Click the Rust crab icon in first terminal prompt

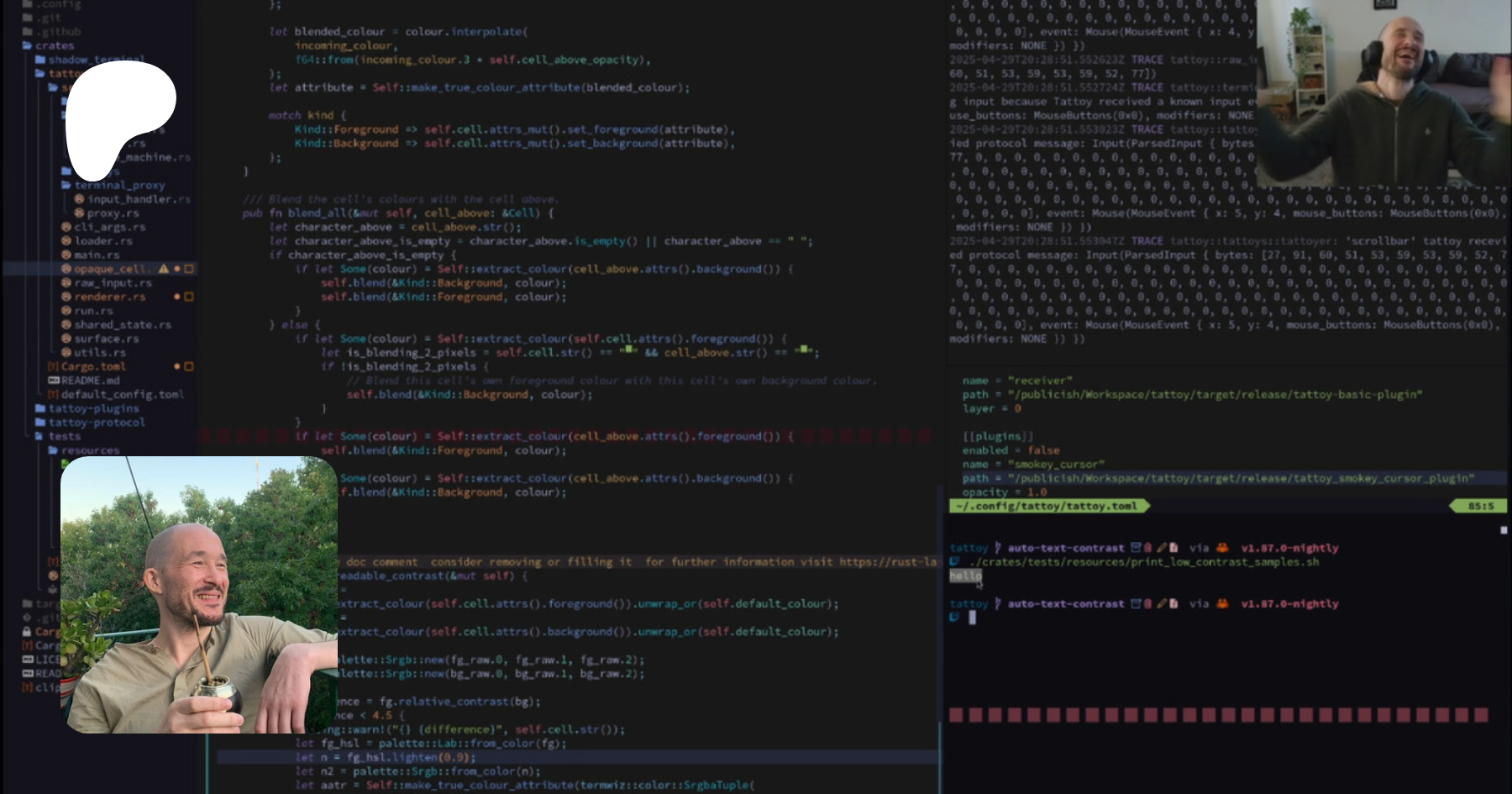1222,548
